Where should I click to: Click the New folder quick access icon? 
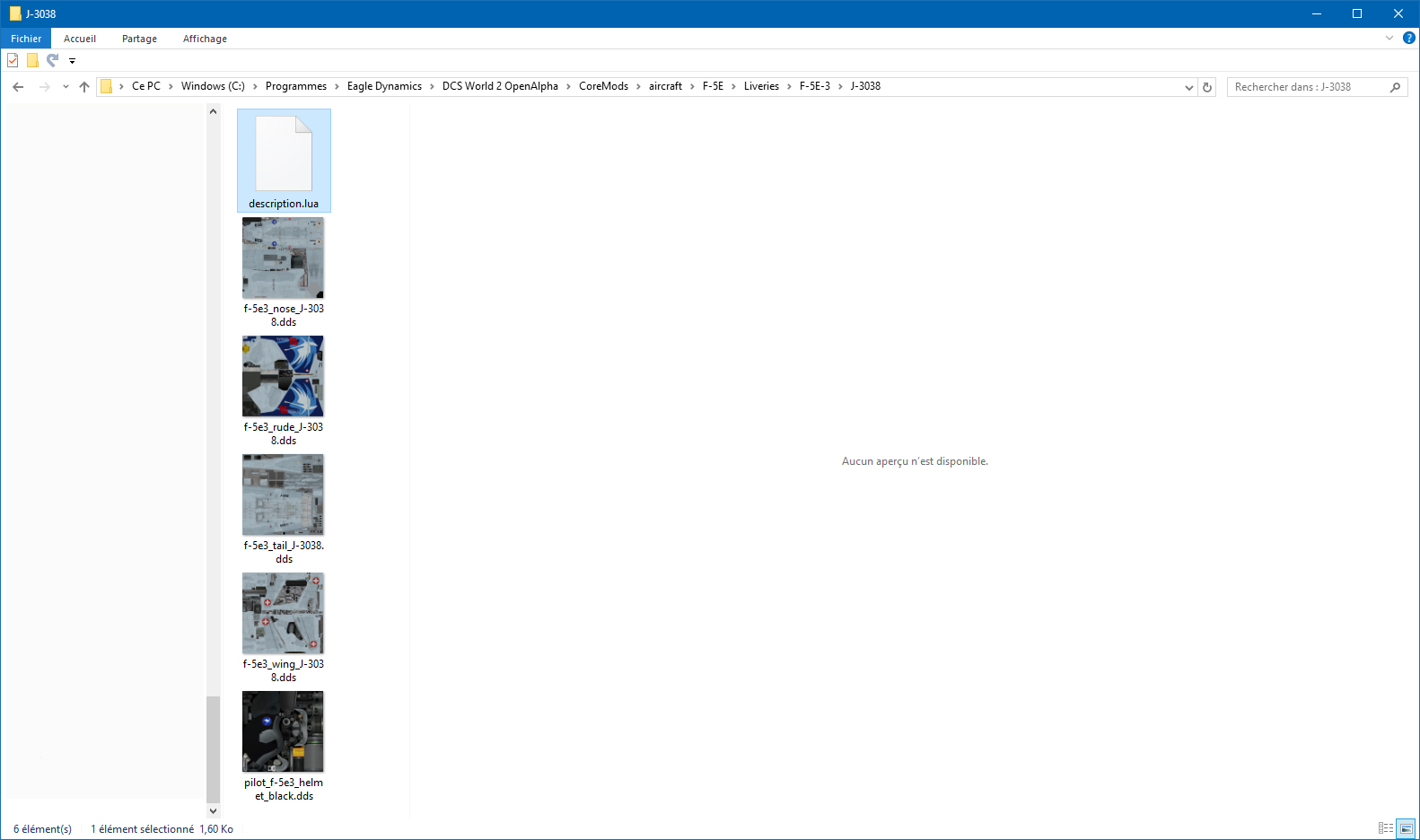click(x=32, y=60)
